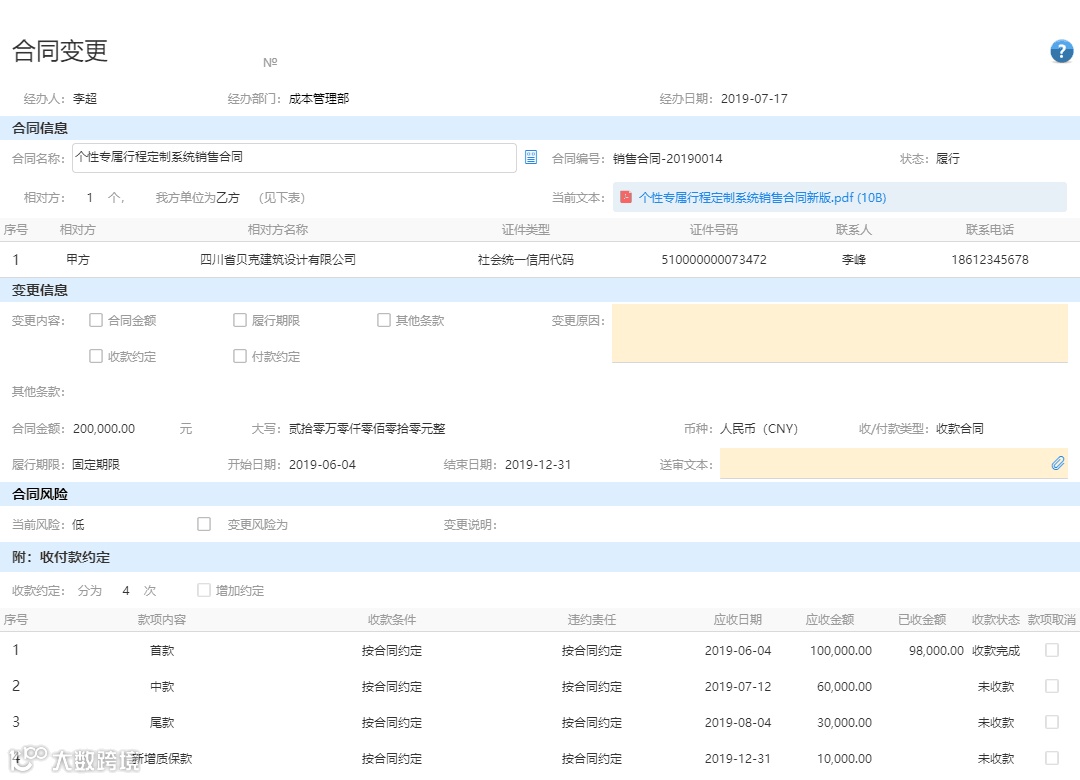Viewport: 1080px width, 780px height.
Task: Click contact name 李峰
Action: (x=853, y=260)
